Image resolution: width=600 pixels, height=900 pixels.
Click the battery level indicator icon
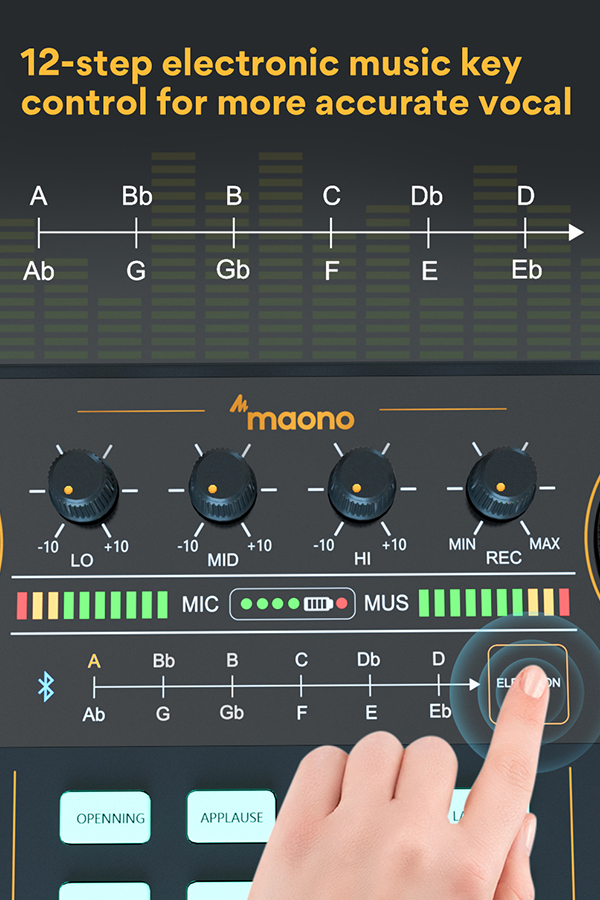coord(318,604)
